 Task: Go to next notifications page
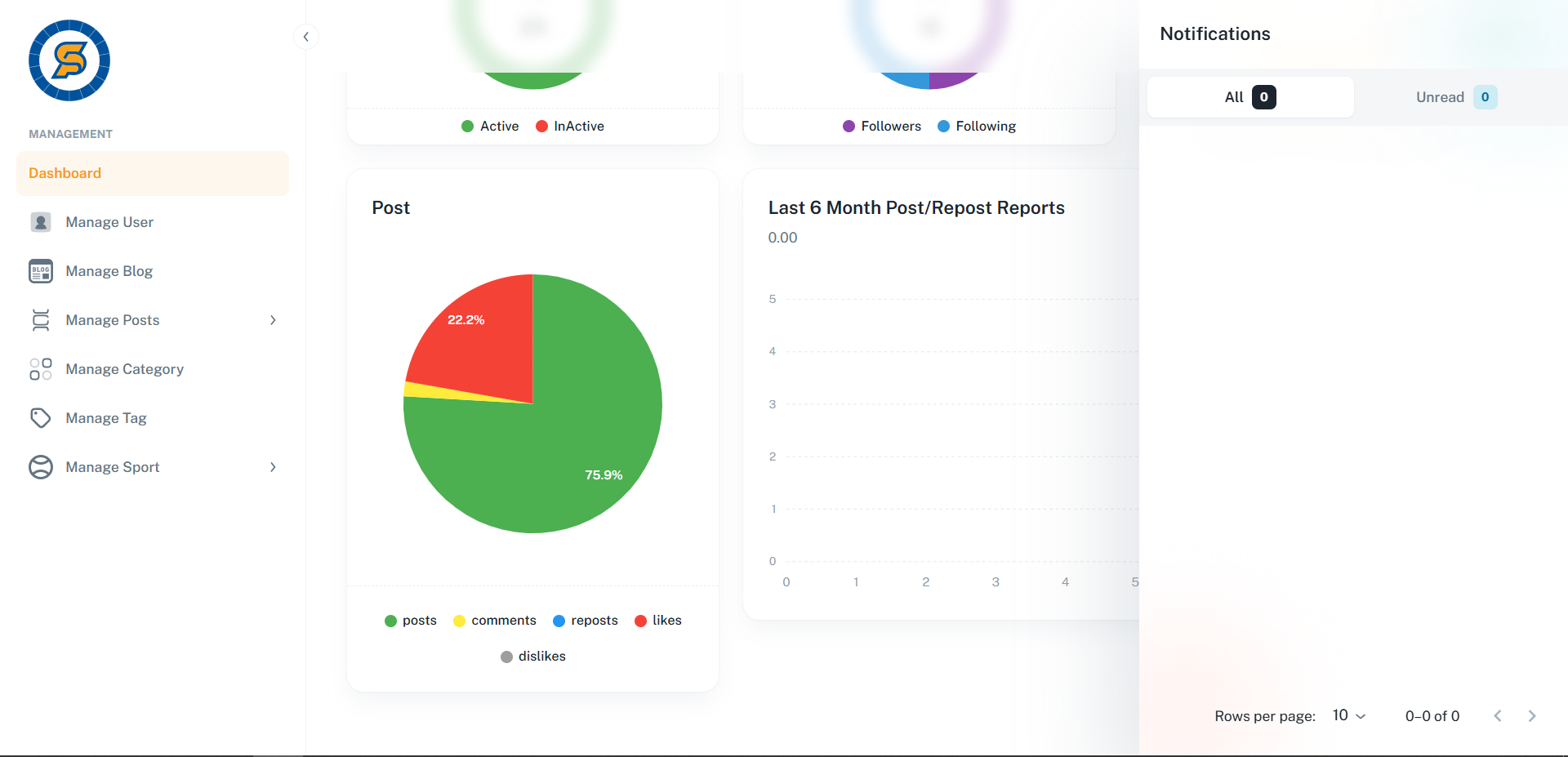pos(1532,716)
